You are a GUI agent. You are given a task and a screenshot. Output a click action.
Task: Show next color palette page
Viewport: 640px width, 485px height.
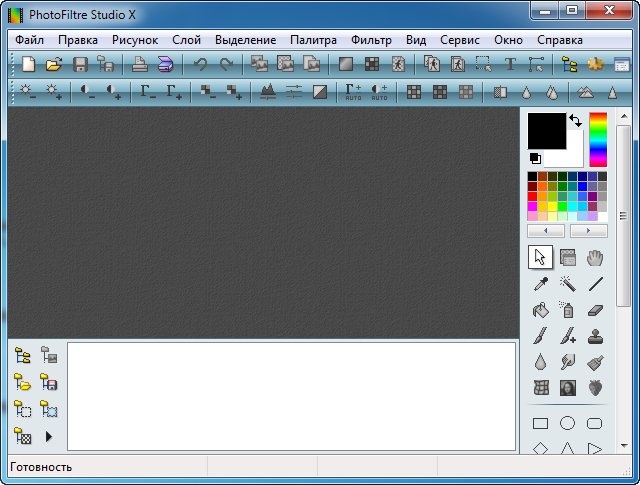point(588,231)
